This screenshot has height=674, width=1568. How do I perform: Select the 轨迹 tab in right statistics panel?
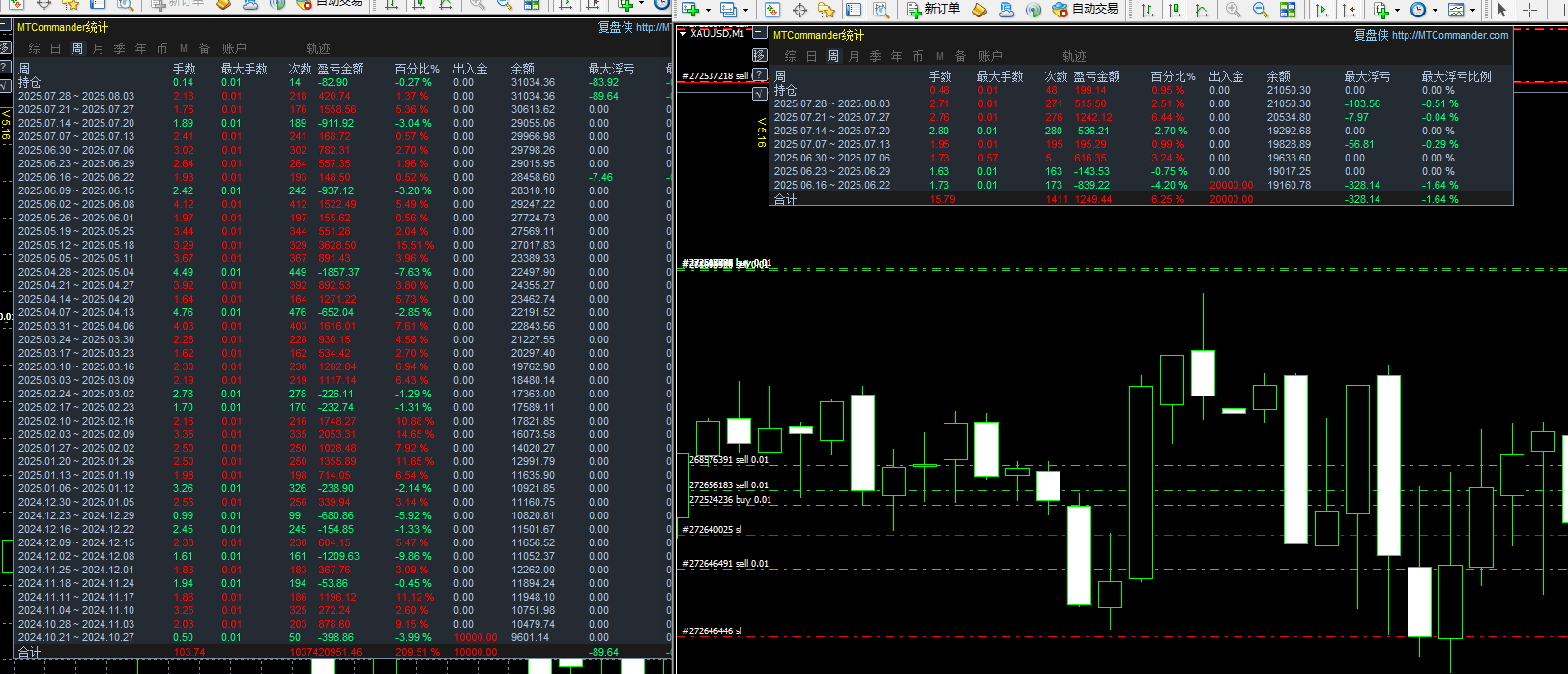pos(1074,56)
